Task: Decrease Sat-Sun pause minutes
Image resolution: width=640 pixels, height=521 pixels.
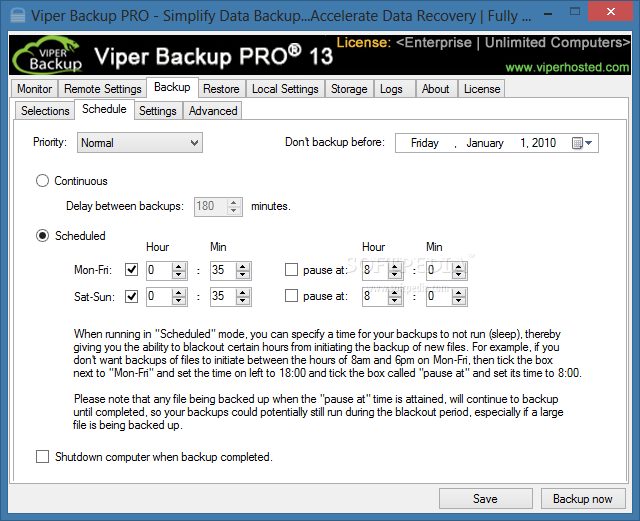Action: (x=458, y=301)
